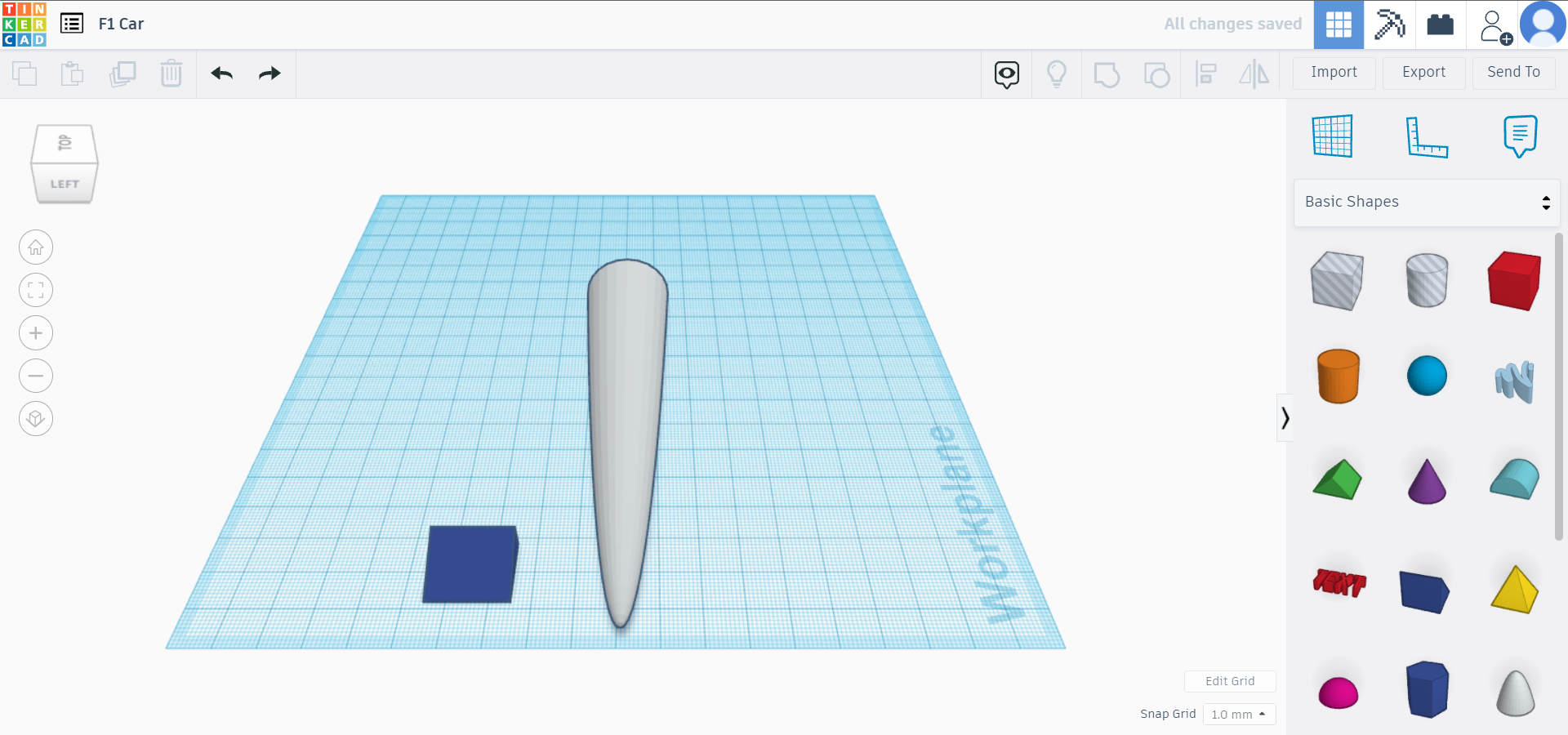Select the dark blue Wedge shape

point(1425,591)
